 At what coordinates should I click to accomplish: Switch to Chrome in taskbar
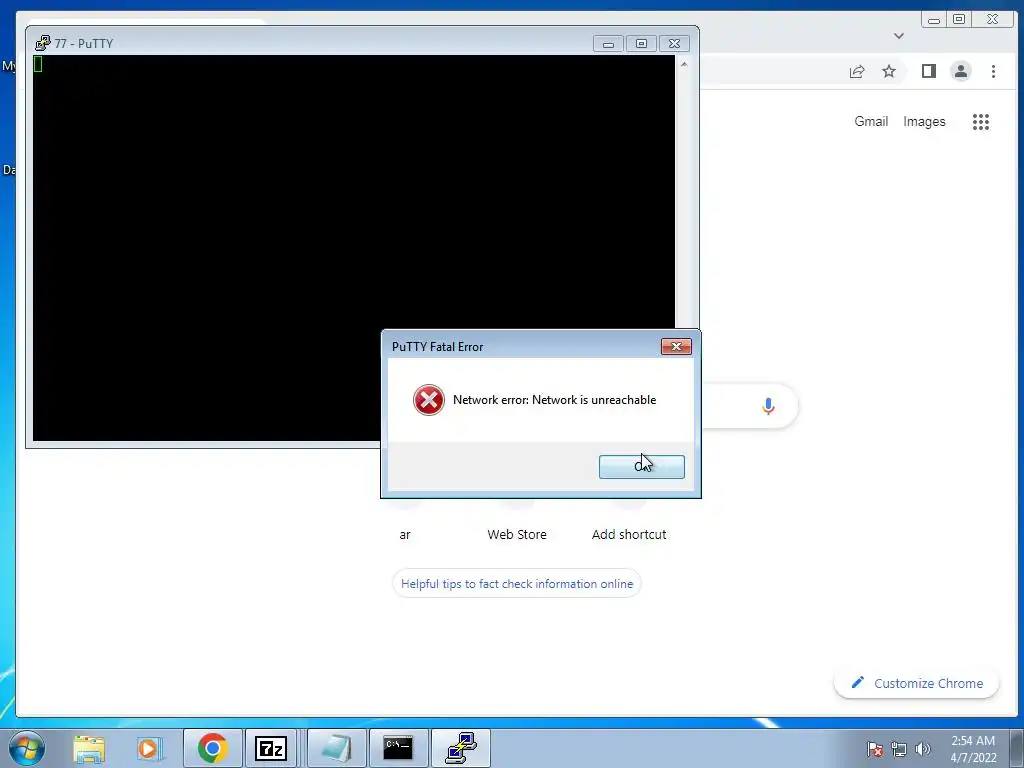(212, 748)
